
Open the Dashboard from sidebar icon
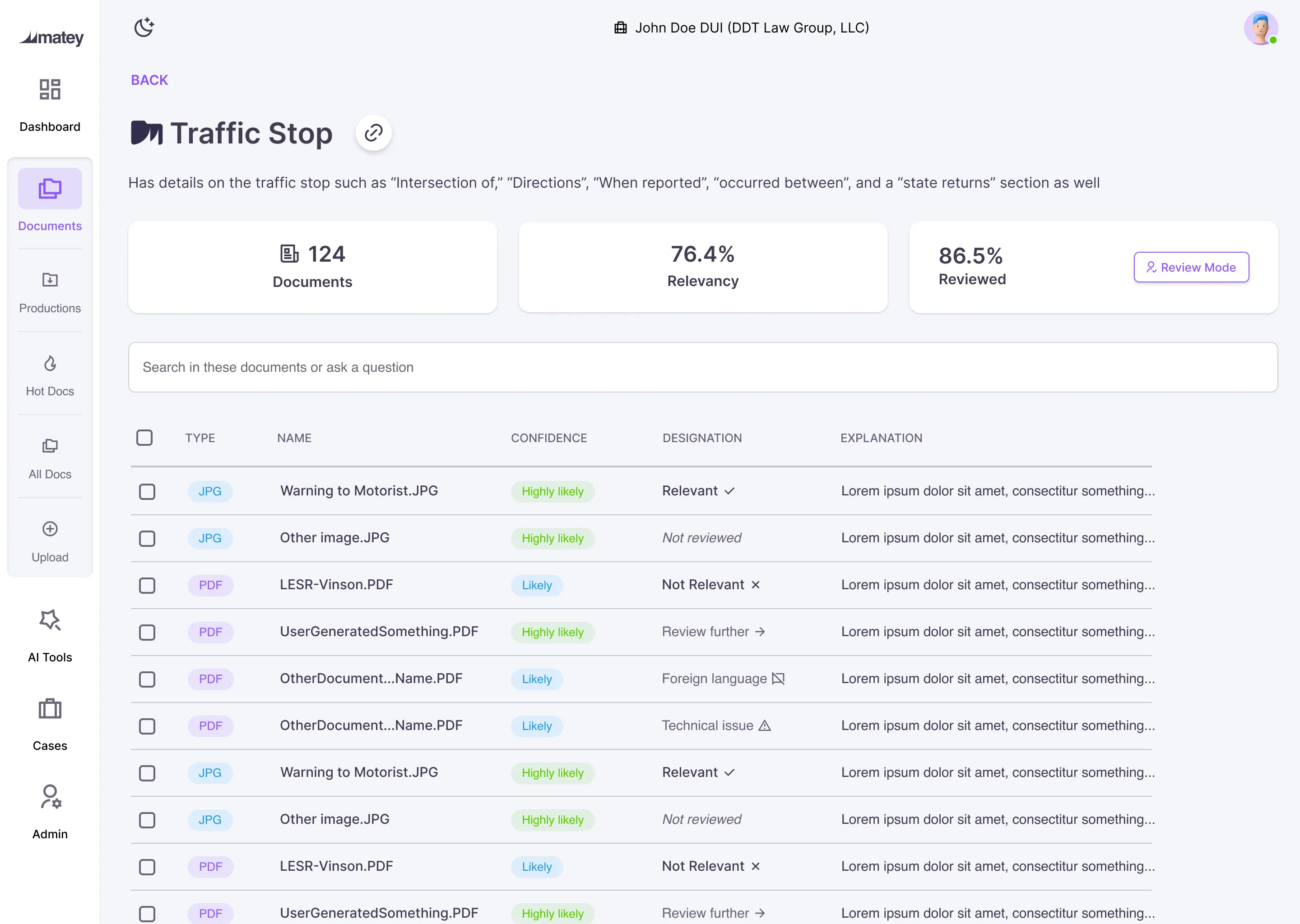click(x=50, y=90)
